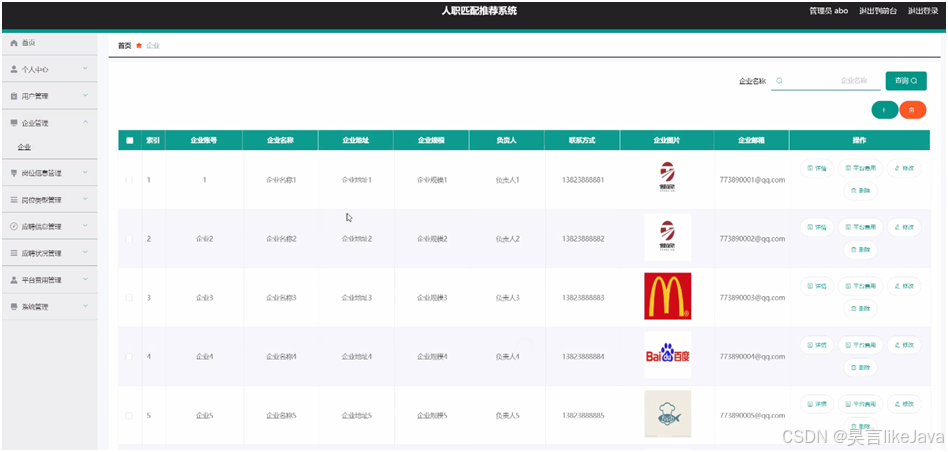This screenshot has height=452, width=948.
Task: Expand the 用户管理 chevron
Action: pos(85,95)
